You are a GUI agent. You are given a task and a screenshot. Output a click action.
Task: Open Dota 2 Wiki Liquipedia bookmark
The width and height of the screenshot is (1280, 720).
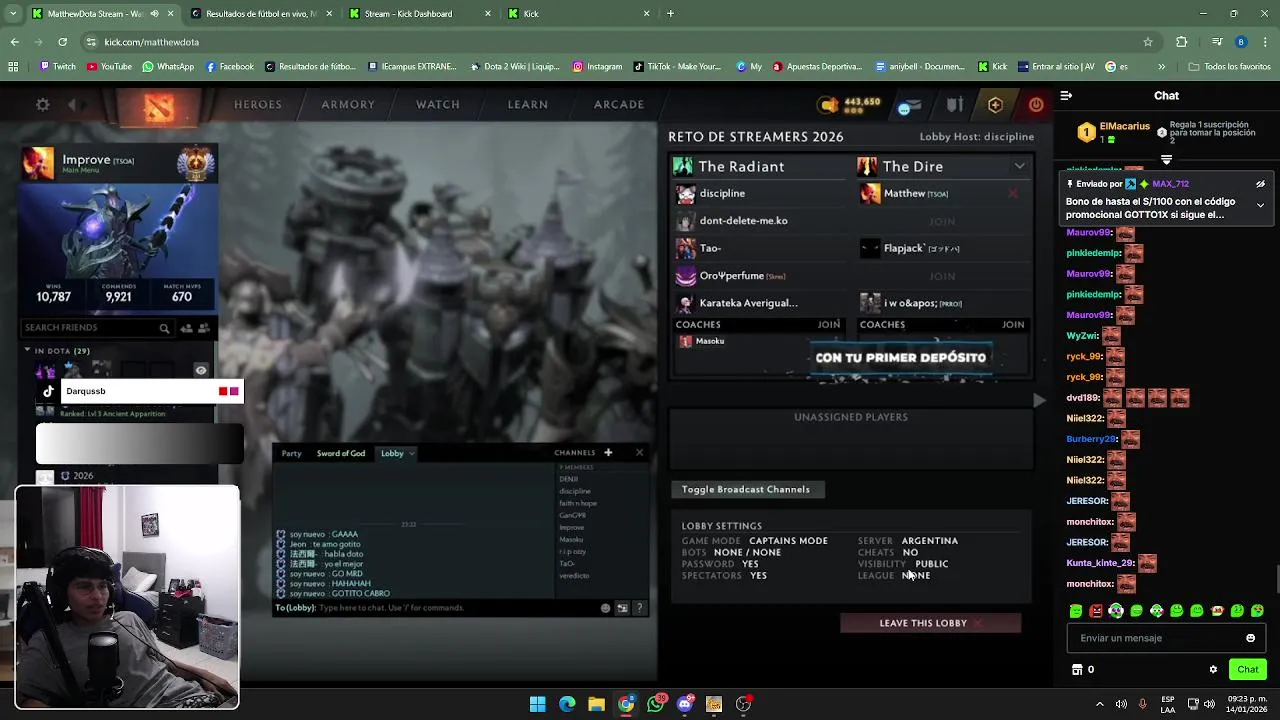tap(513, 67)
